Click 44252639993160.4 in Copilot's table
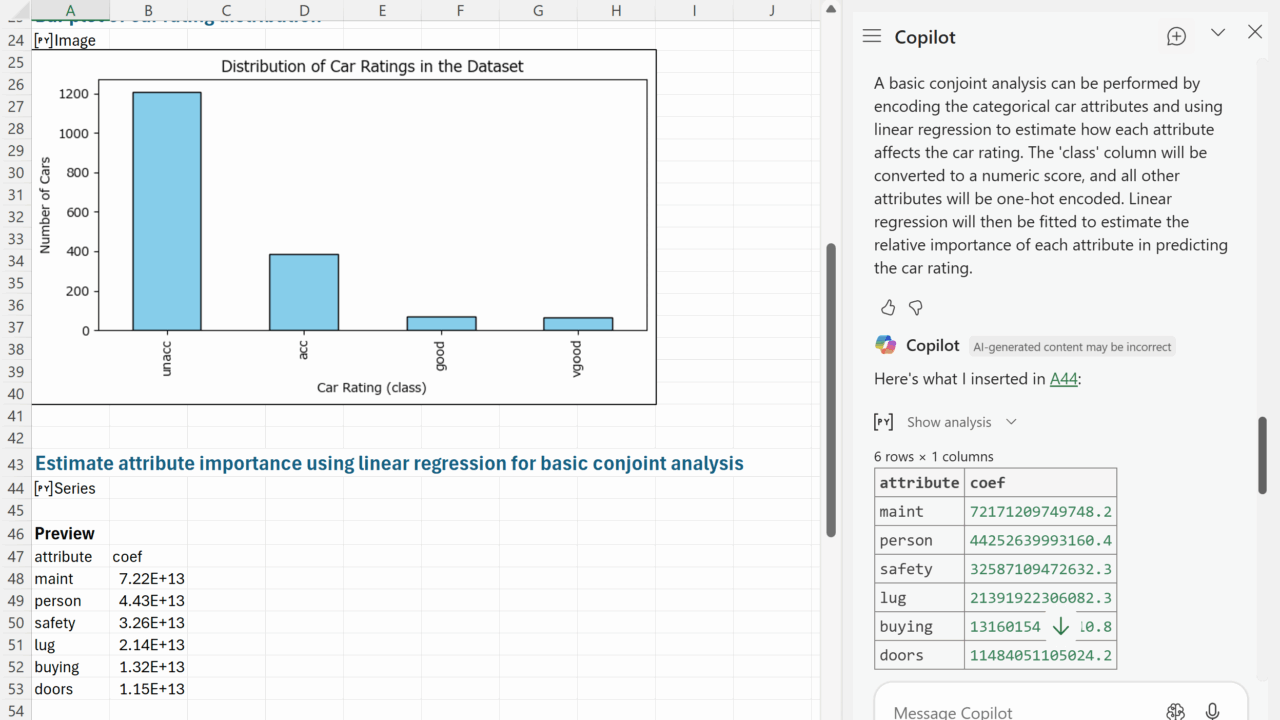1280x720 pixels. (1040, 541)
